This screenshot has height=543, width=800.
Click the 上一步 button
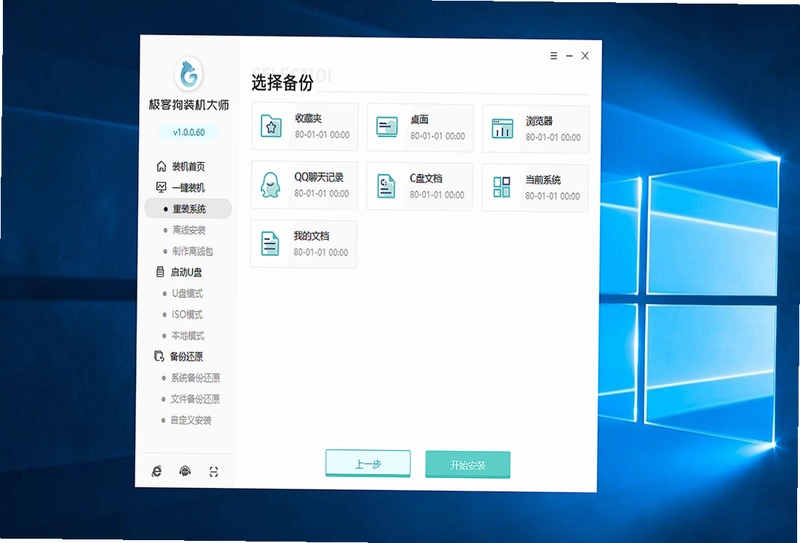(368, 463)
